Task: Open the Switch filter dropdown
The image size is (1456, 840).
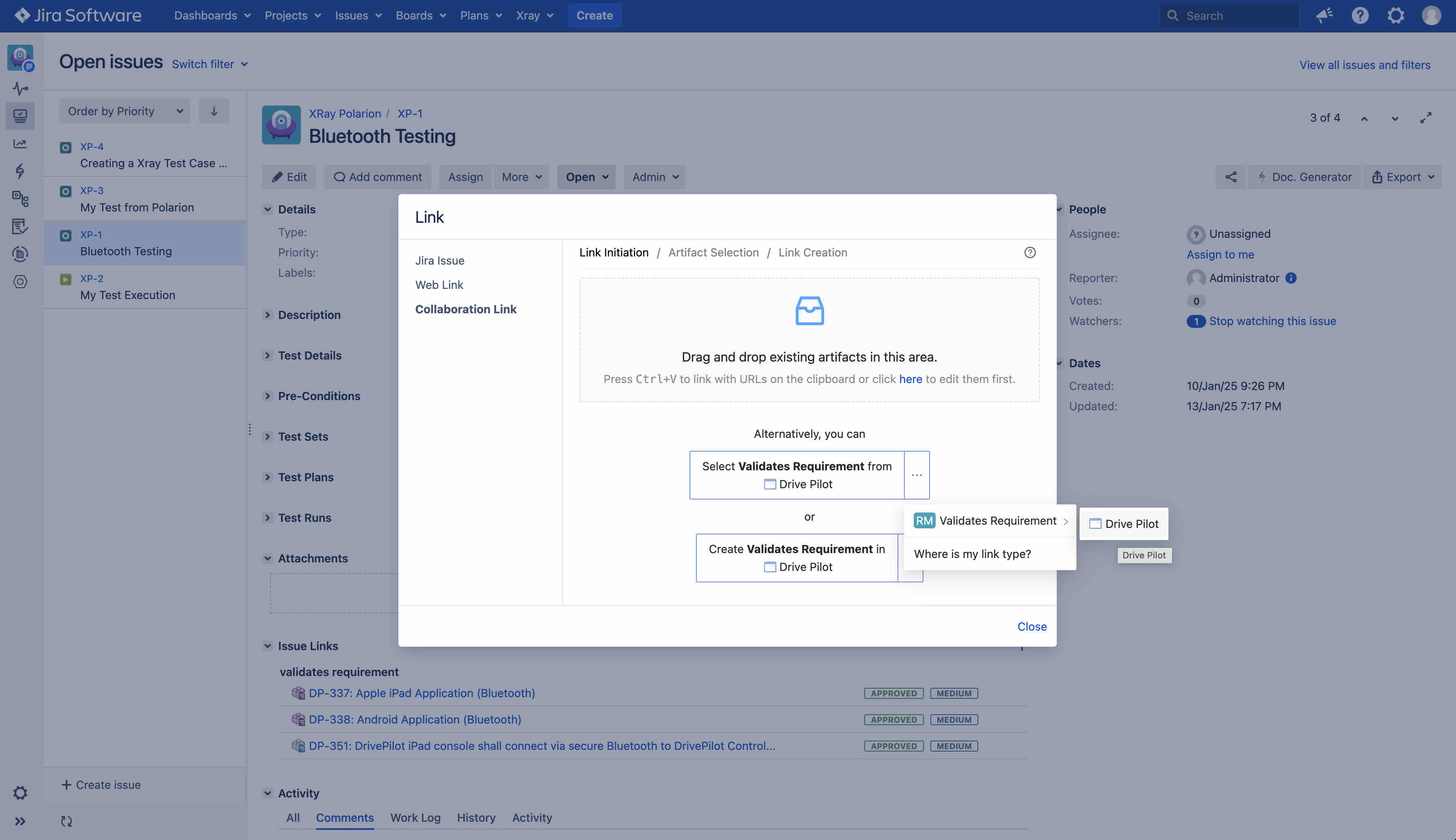Action: pos(210,64)
